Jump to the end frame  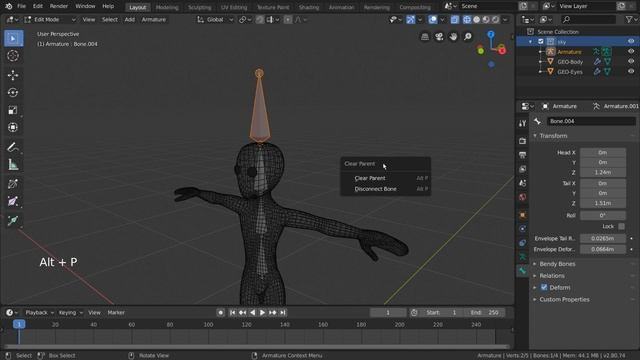283,313
